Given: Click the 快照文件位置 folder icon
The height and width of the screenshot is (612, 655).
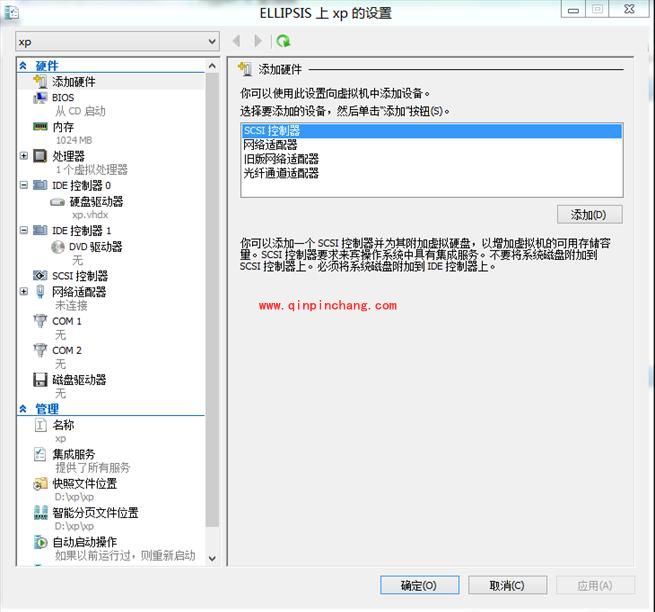Looking at the screenshot, I should [x=40, y=484].
